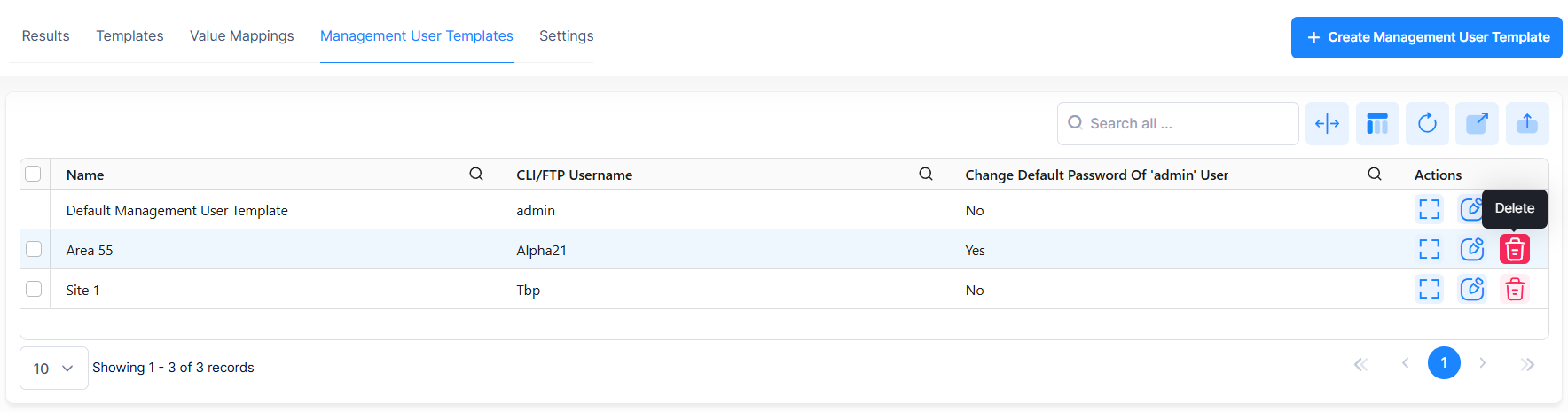Check the Site 1 row checkbox
The width and height of the screenshot is (1568, 412).
pyautogui.click(x=34, y=290)
